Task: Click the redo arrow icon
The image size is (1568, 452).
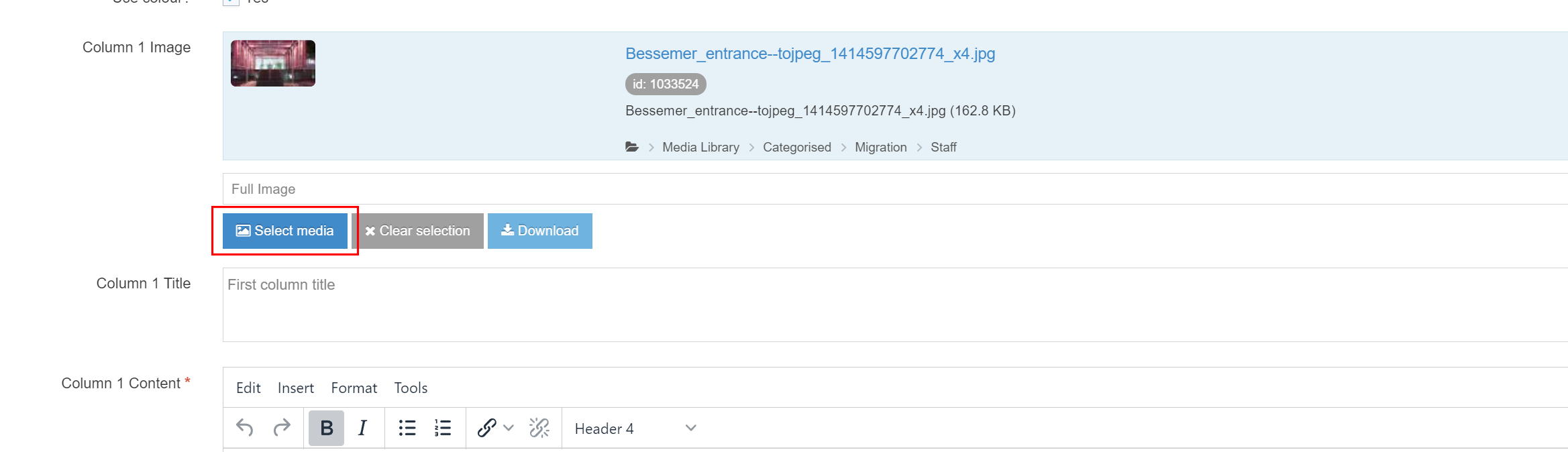Action: click(x=282, y=428)
